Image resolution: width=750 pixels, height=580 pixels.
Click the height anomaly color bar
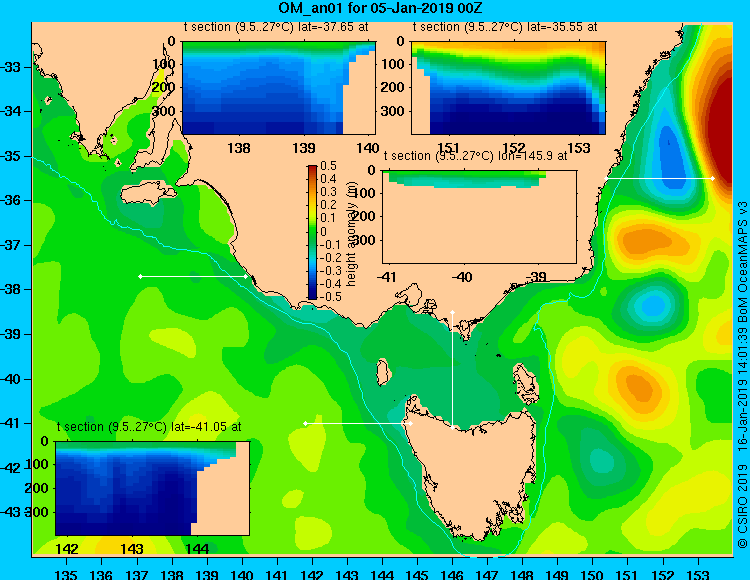(x=312, y=232)
